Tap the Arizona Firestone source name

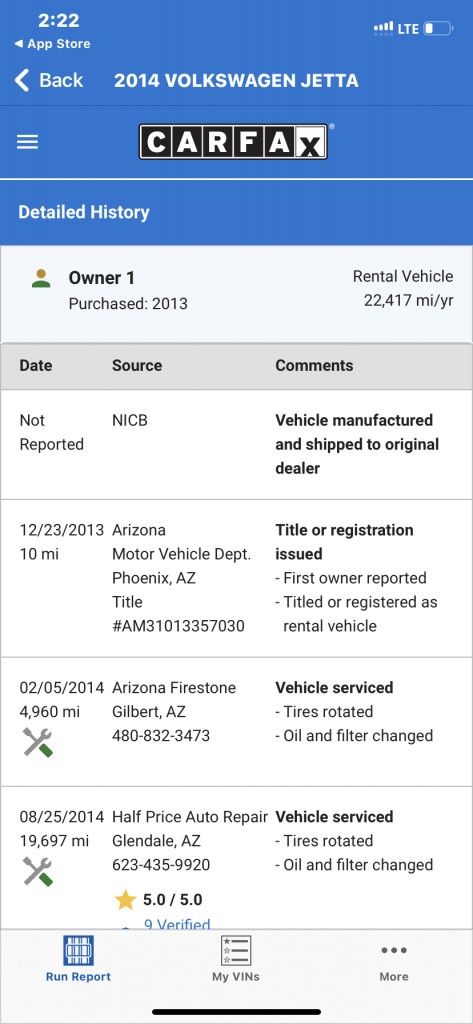(174, 688)
